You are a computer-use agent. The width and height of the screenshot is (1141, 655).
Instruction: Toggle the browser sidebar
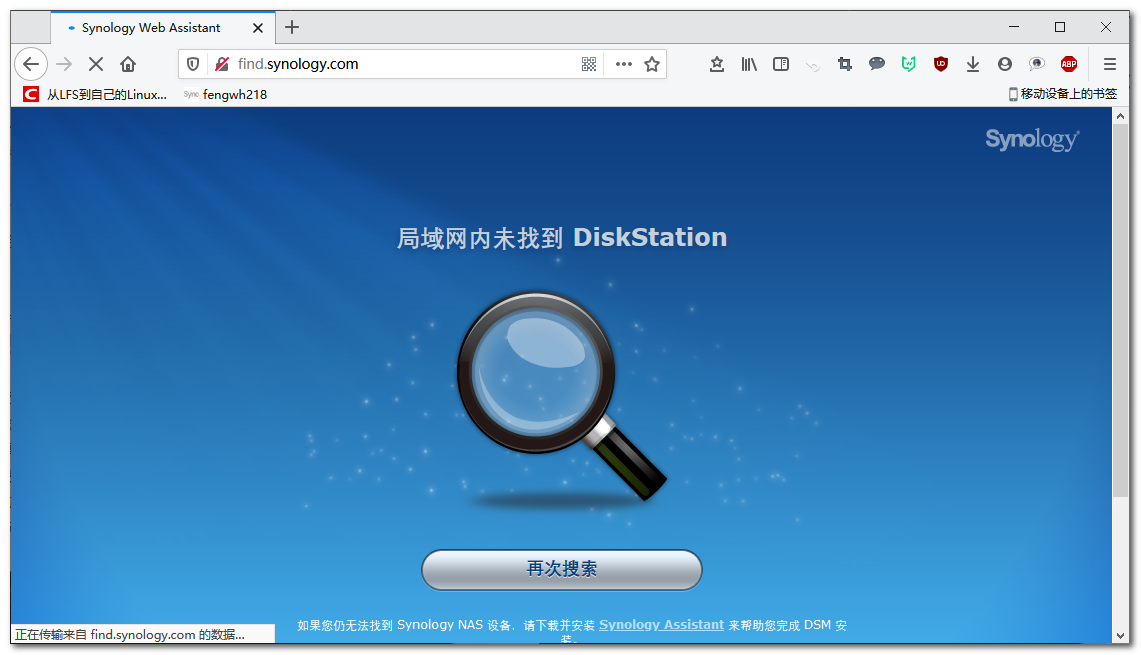780,64
